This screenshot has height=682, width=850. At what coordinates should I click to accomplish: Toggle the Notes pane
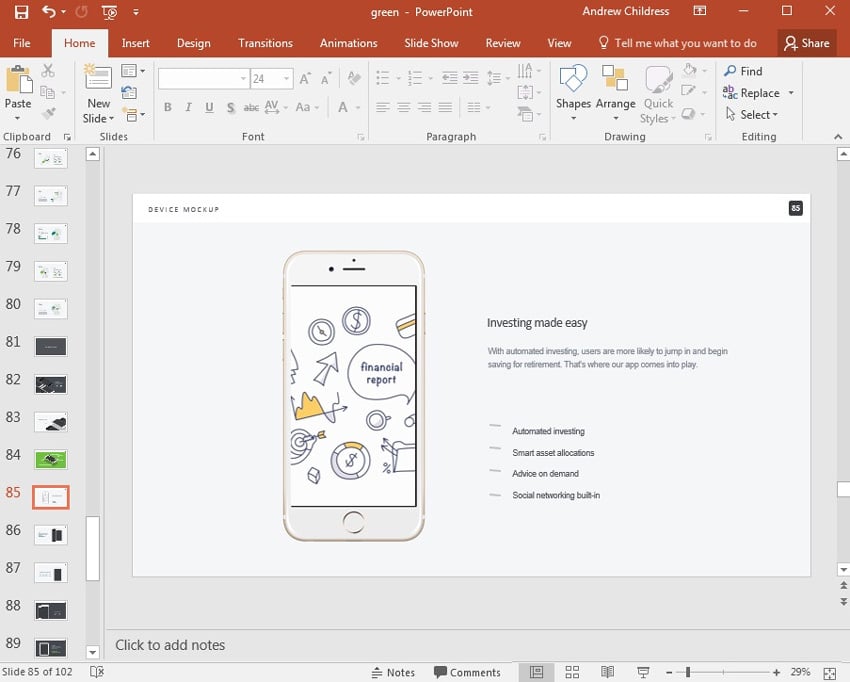tap(393, 672)
